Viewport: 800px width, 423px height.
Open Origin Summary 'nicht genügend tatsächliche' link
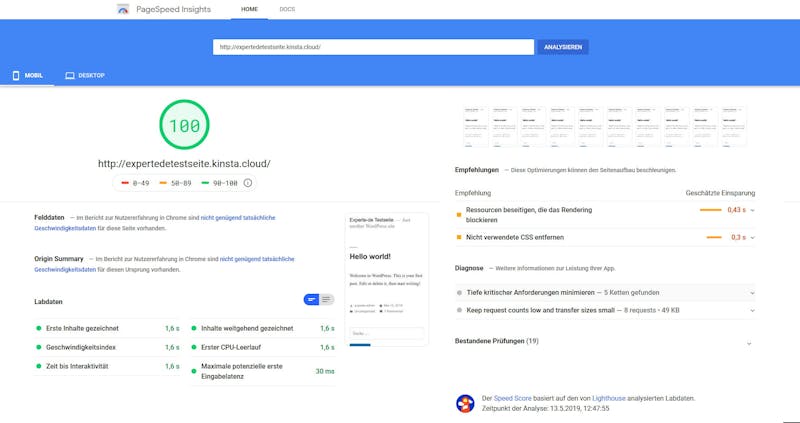tap(257, 259)
